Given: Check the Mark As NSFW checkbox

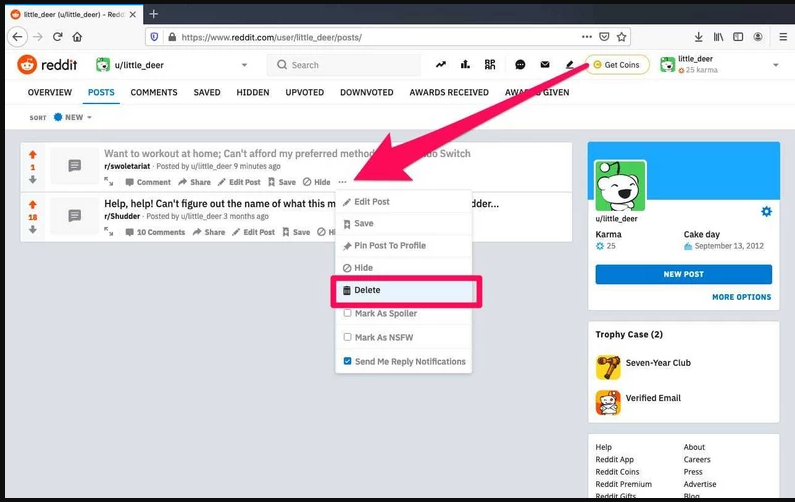Looking at the screenshot, I should (347, 337).
